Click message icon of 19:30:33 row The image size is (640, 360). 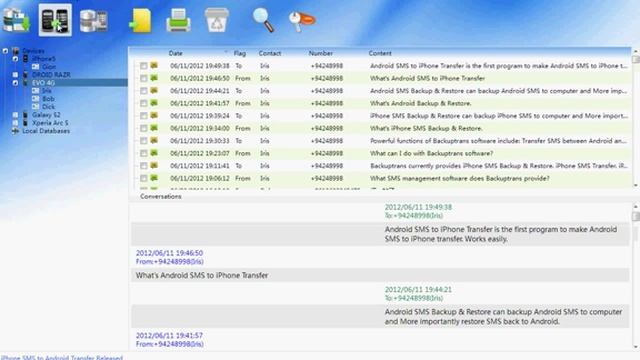(154, 140)
